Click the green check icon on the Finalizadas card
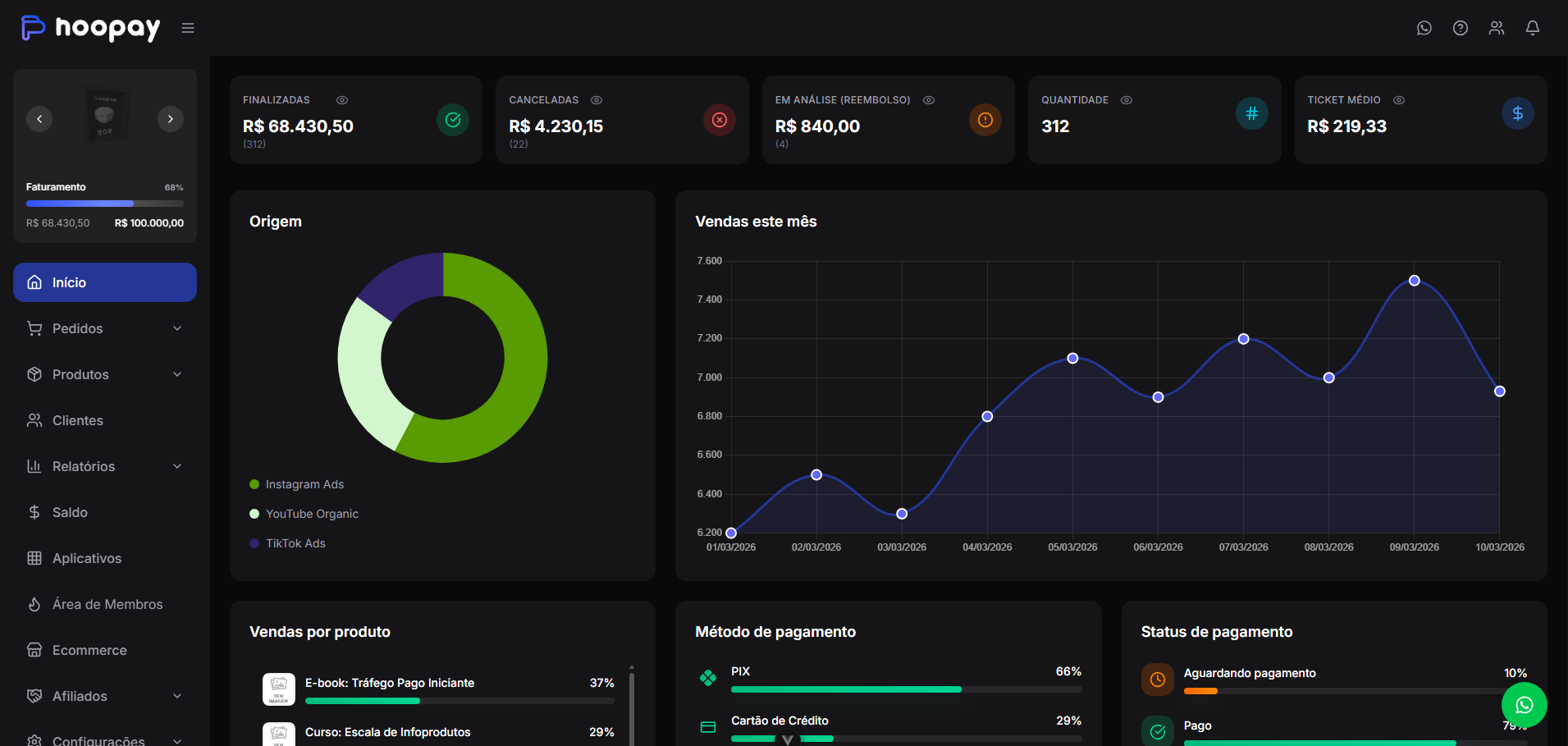1568x746 pixels. 453,120
